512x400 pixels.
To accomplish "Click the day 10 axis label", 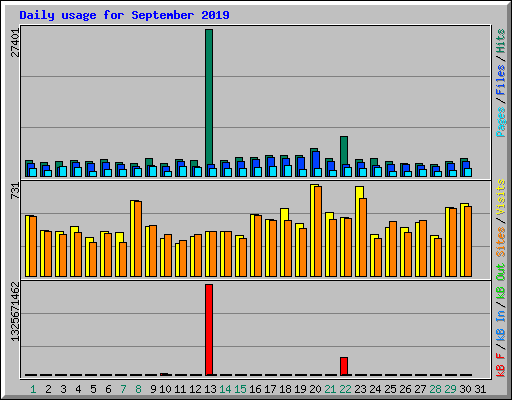I will coord(165,389).
